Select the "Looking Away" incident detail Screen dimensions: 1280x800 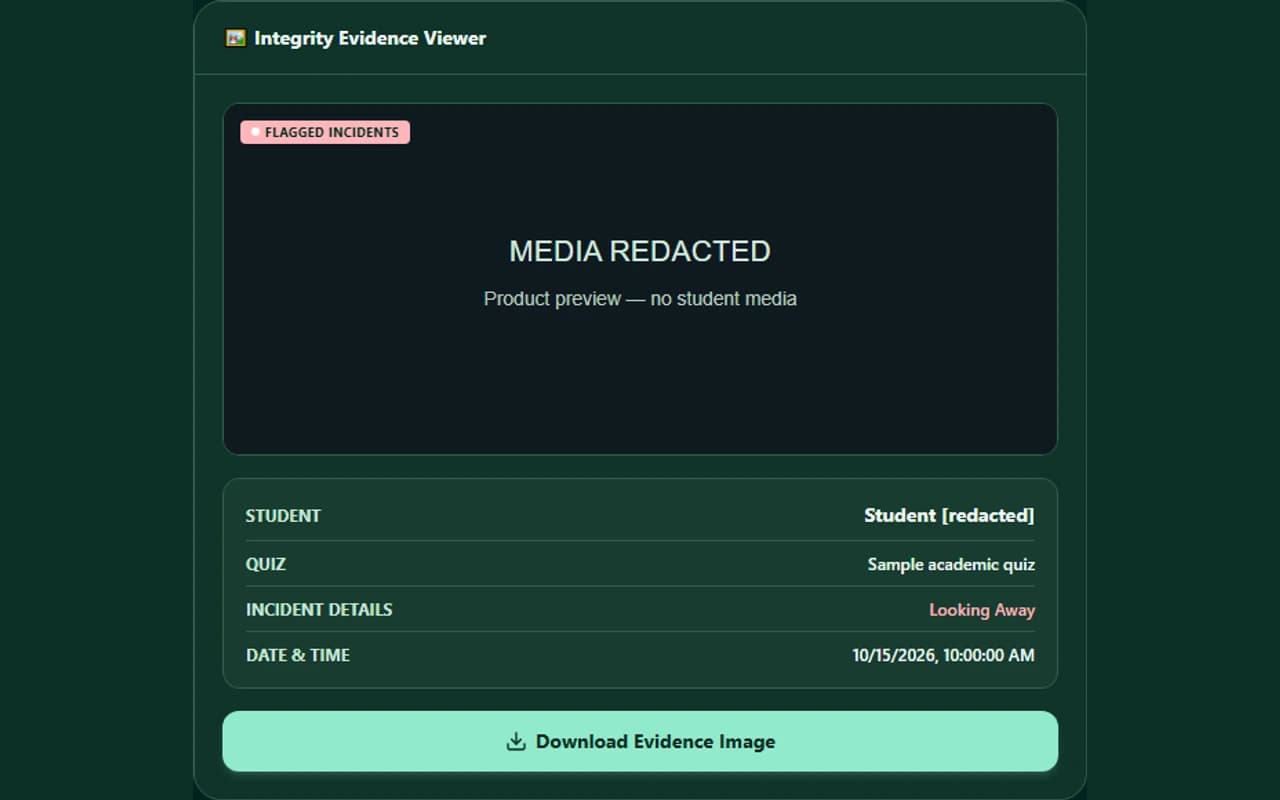(982, 610)
